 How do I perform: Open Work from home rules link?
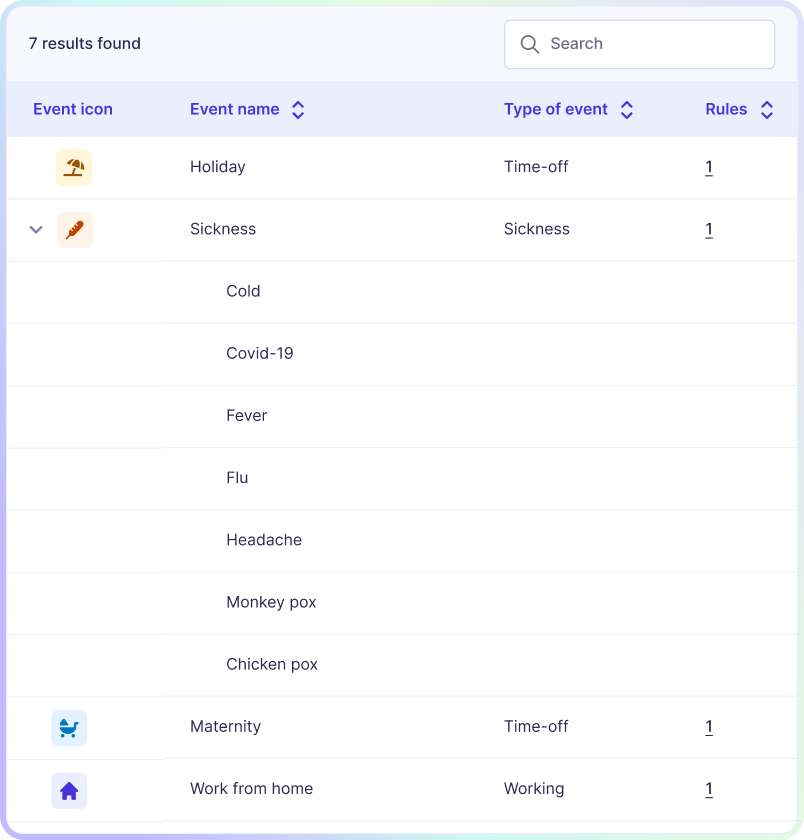coord(709,789)
